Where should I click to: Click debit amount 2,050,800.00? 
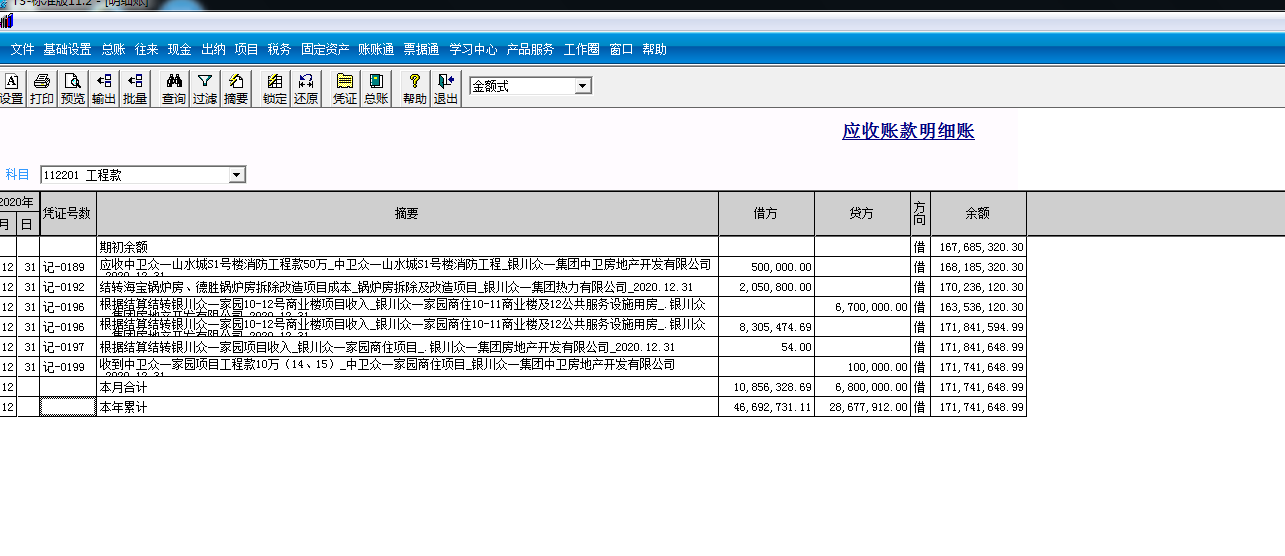click(x=776, y=287)
